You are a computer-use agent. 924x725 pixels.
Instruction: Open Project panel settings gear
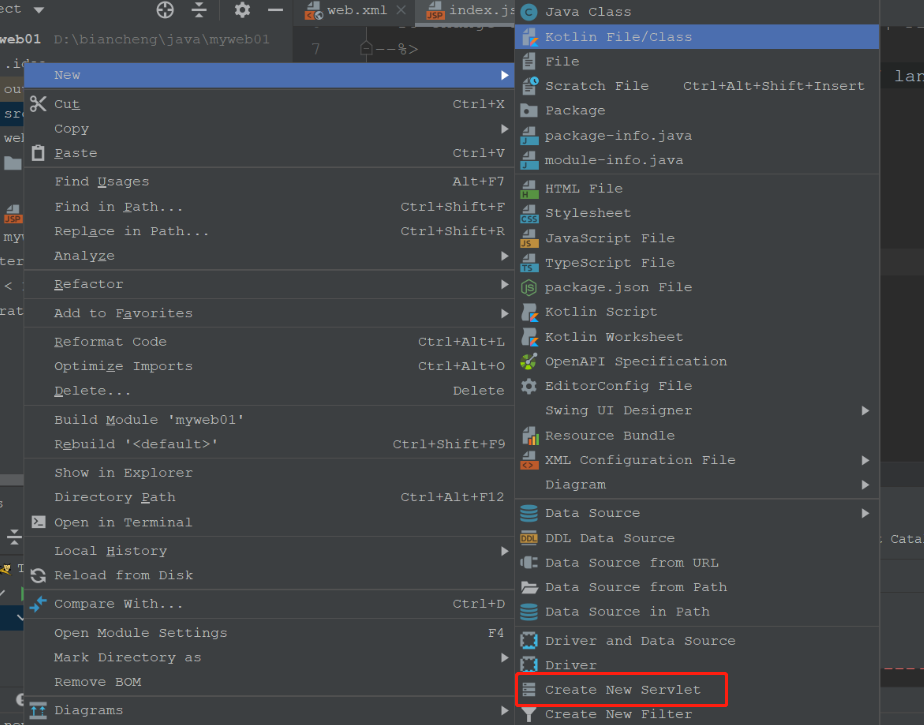click(x=242, y=10)
